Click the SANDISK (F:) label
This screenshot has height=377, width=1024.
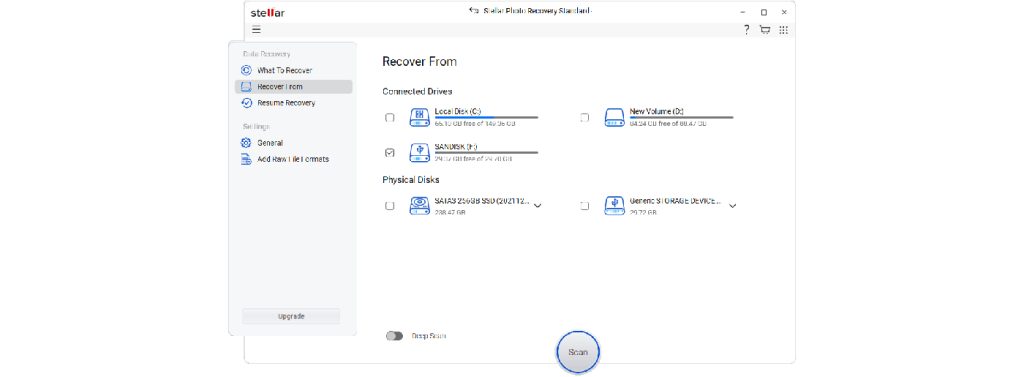coord(456,146)
